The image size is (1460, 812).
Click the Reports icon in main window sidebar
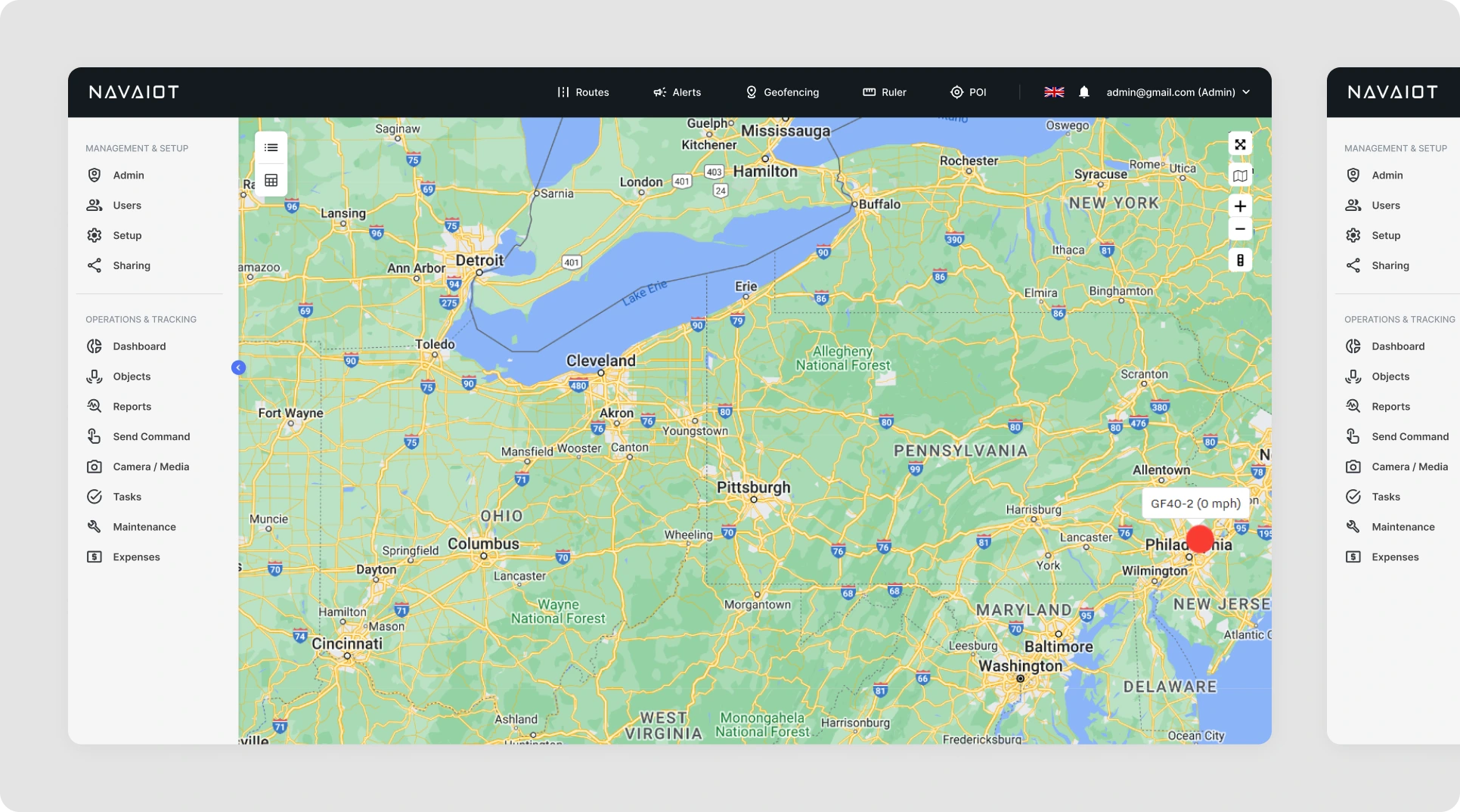point(95,406)
